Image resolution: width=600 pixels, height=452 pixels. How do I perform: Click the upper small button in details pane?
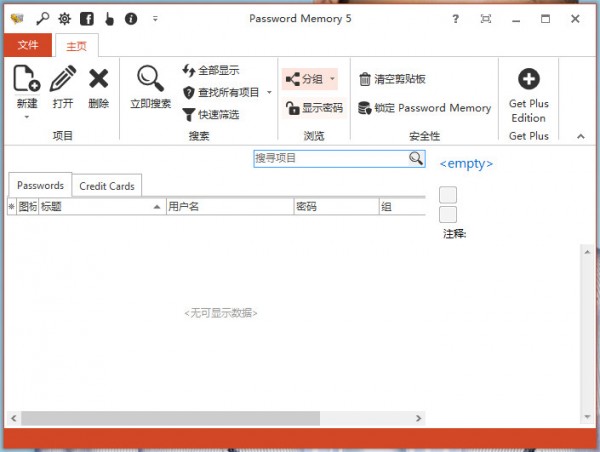tap(448, 195)
